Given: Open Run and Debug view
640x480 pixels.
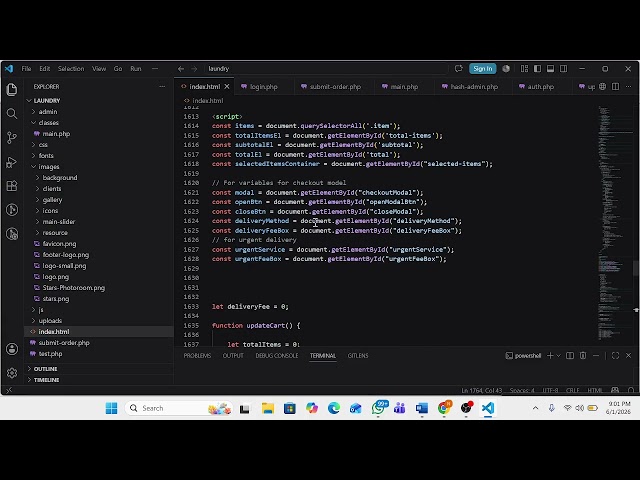Looking at the screenshot, I should pos(12,162).
